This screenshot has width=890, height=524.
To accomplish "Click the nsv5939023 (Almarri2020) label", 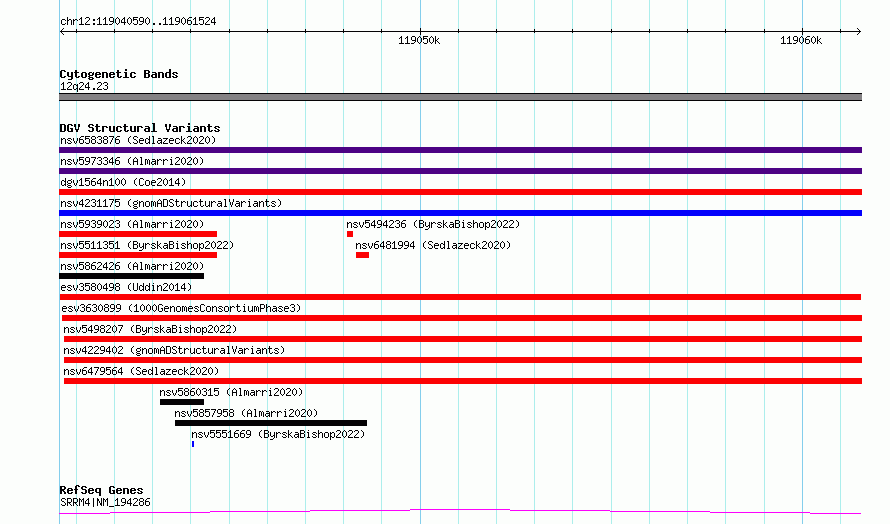I will pyautogui.click(x=132, y=224).
